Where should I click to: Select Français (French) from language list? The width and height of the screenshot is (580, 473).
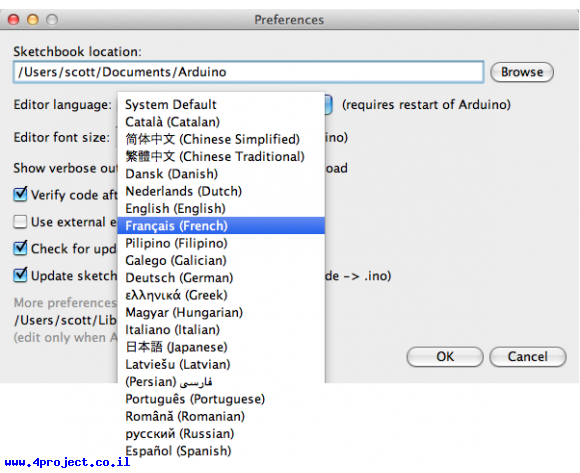coord(221,226)
